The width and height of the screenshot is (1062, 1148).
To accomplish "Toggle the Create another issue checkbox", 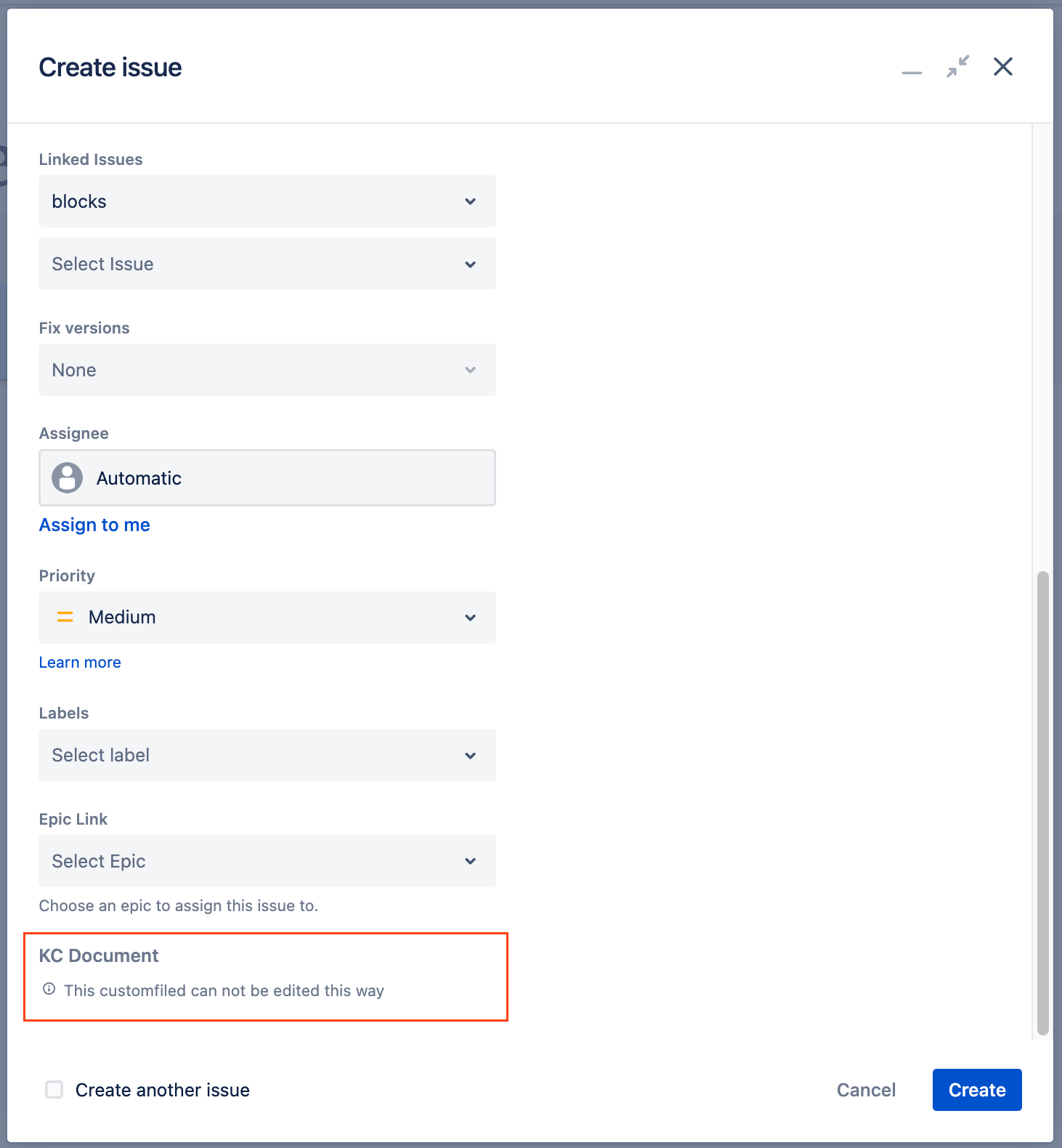I will (x=54, y=1089).
